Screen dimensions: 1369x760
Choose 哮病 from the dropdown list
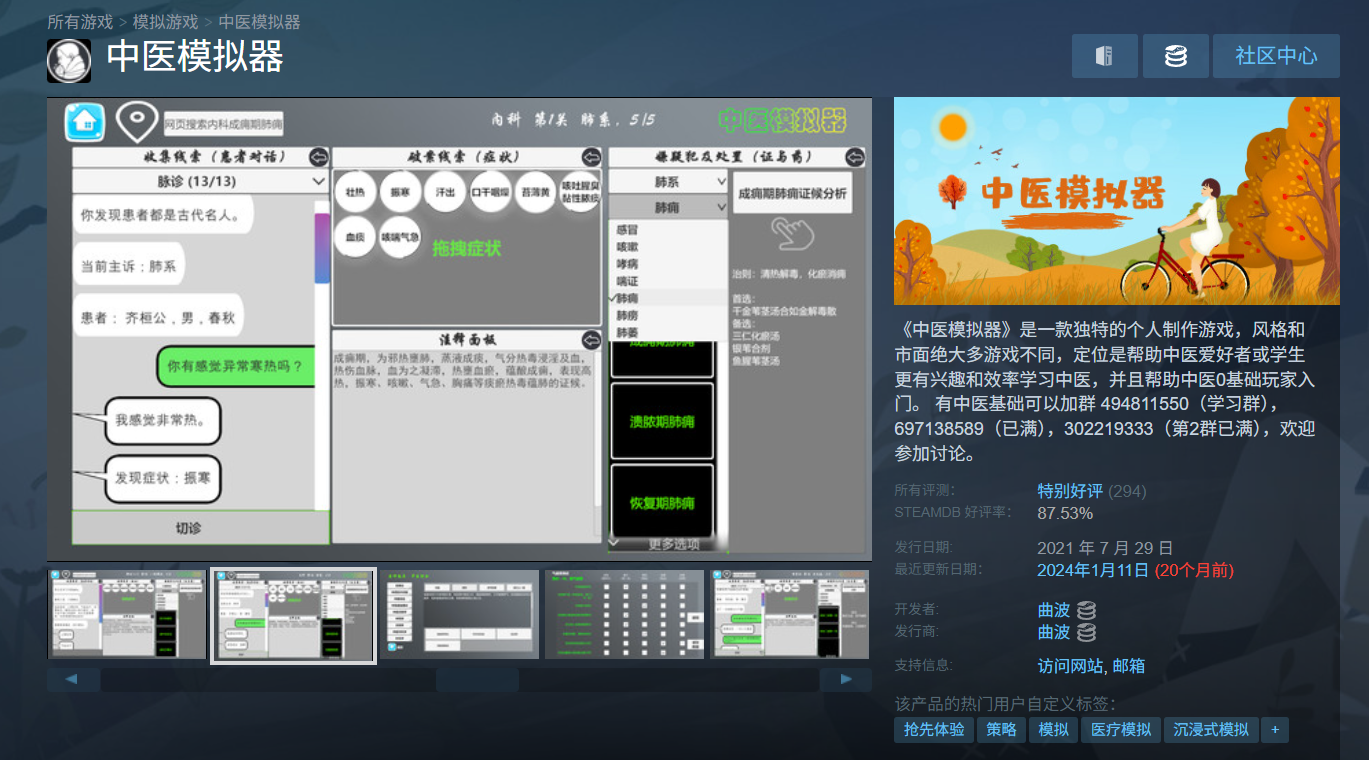(x=668, y=264)
